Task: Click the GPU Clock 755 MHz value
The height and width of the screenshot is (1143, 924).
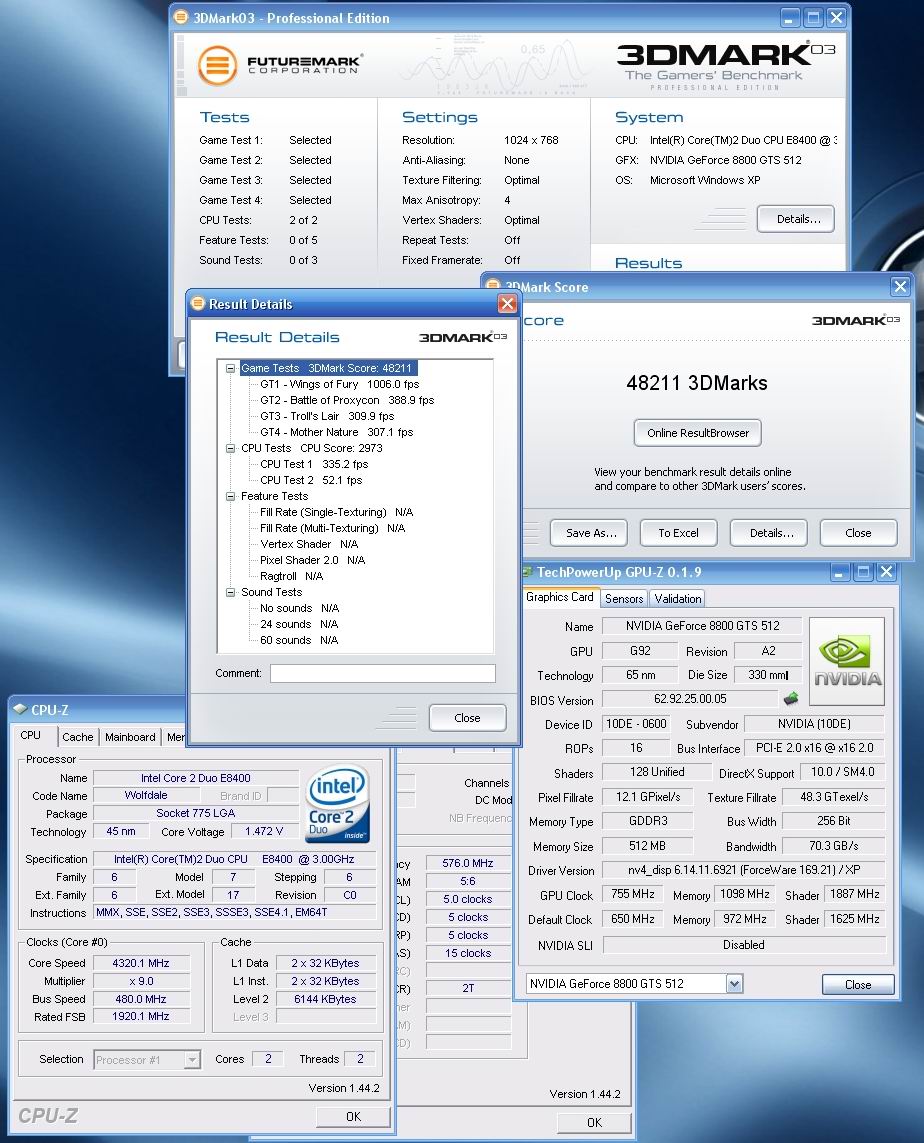Action: [x=633, y=894]
